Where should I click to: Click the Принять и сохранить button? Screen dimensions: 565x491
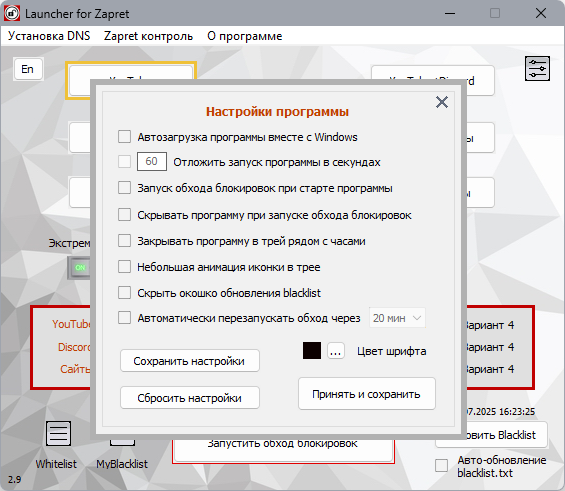[x=366, y=394]
